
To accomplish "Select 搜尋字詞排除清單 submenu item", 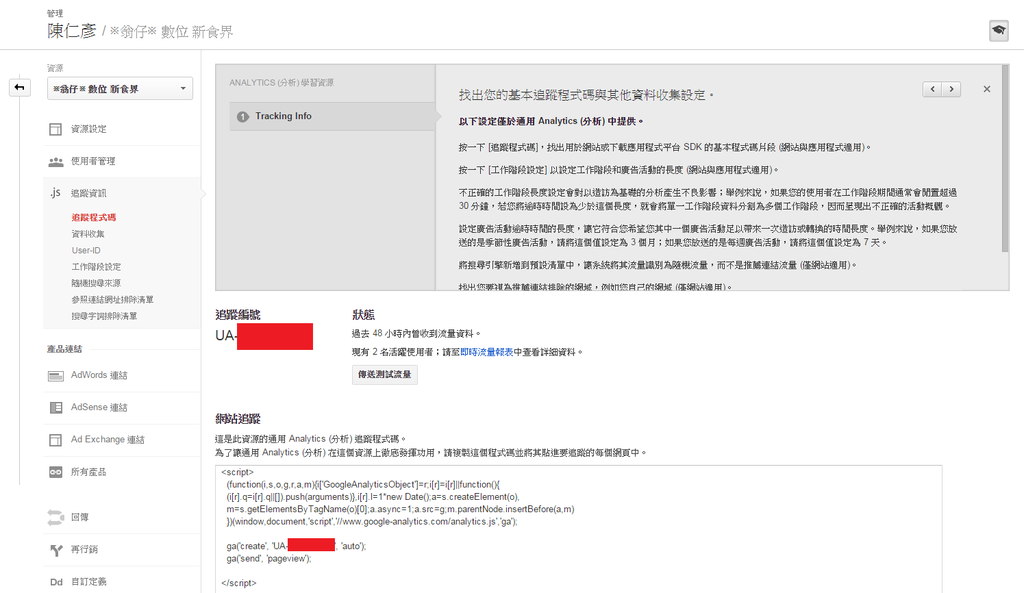I will click(x=104, y=316).
